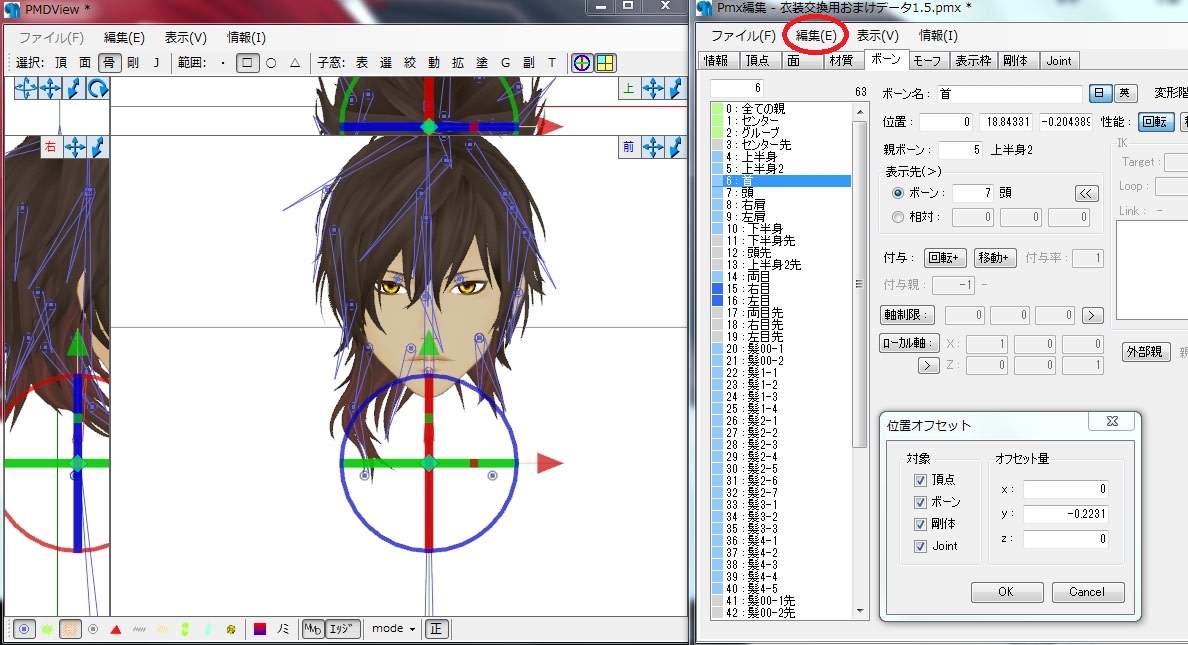Uncheck 剛体 checkbox in offset dialog
This screenshot has width=1188, height=645.
click(x=921, y=524)
